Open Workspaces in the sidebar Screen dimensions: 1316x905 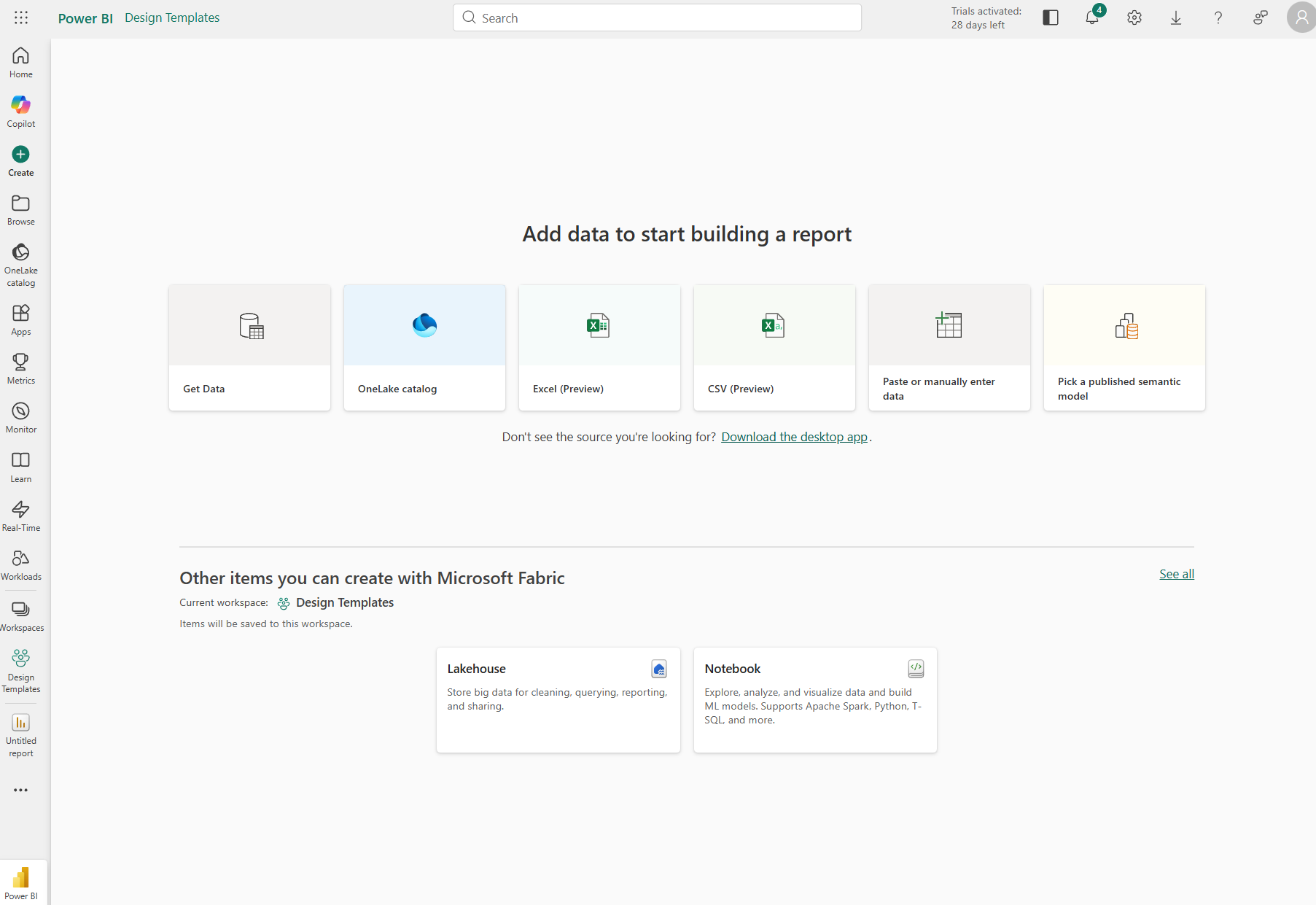click(x=21, y=616)
